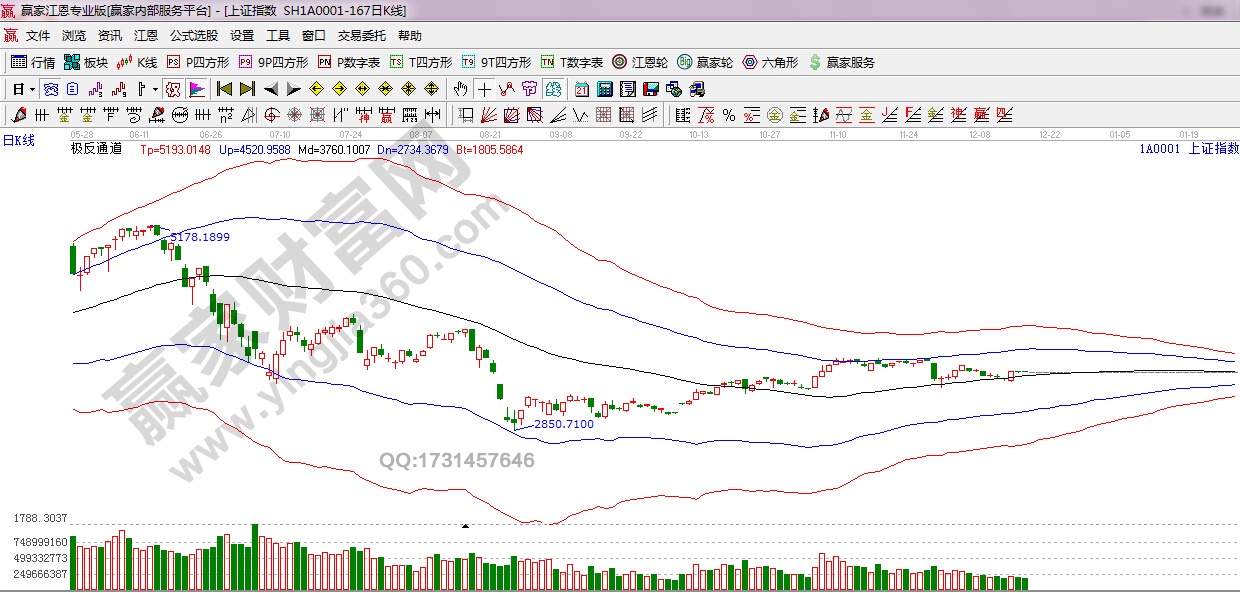Open the 行情 market quotes view
This screenshot has width=1240, height=593.
coord(33,62)
